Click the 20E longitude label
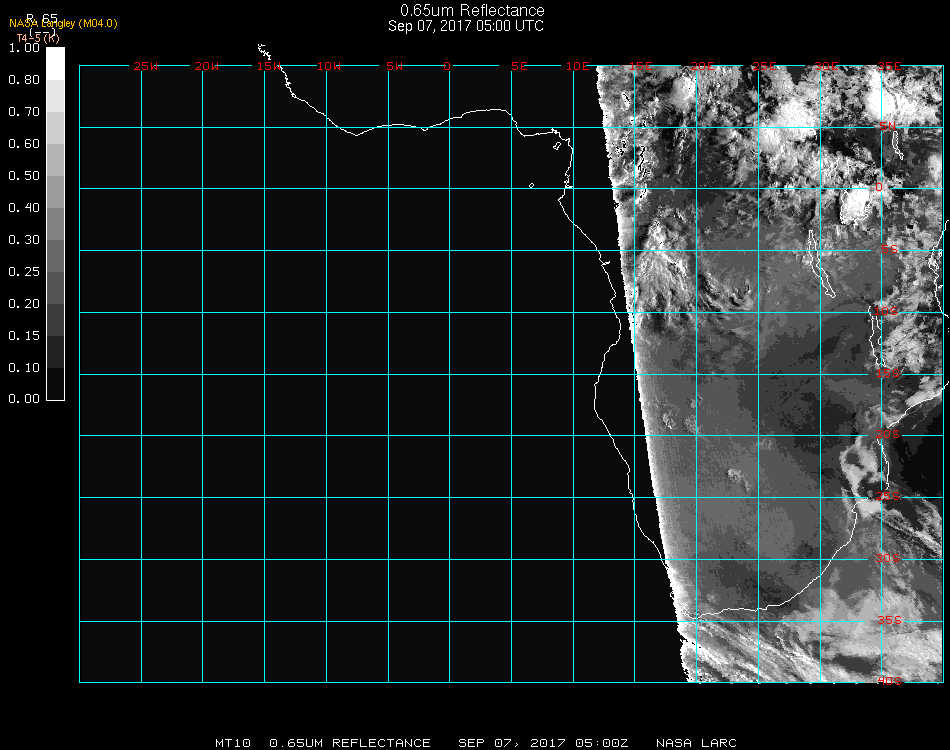Image resolution: width=950 pixels, height=750 pixels. click(703, 66)
